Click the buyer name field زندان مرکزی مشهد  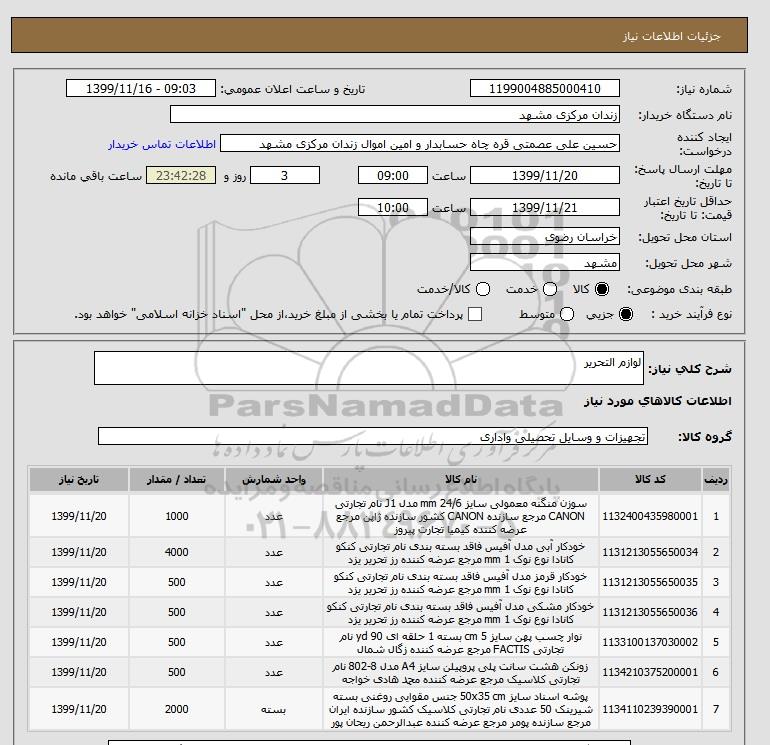click(395, 114)
